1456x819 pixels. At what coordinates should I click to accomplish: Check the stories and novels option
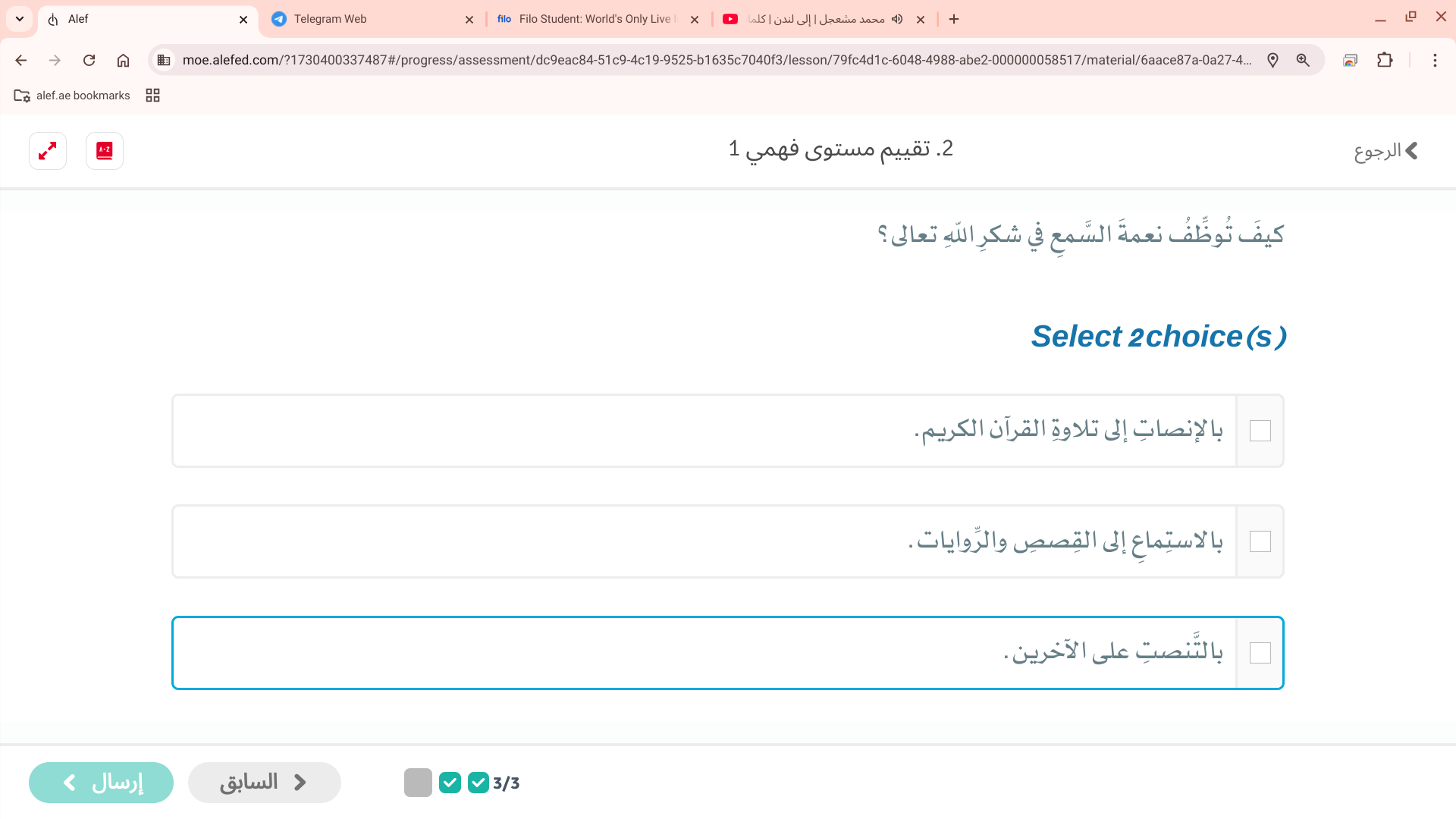(x=1260, y=541)
